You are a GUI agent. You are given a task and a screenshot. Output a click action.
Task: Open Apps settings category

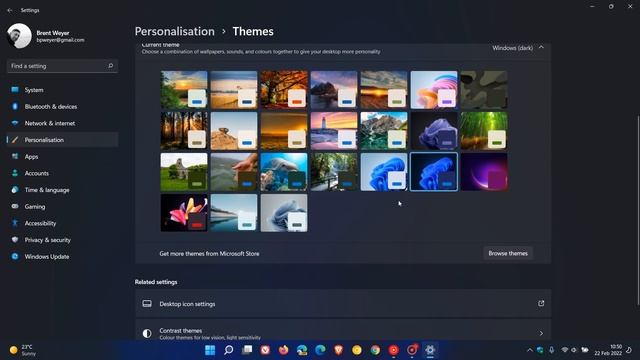coord(62,157)
